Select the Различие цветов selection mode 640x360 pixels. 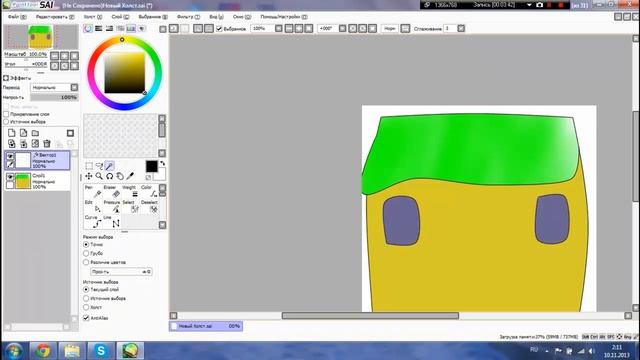86,262
